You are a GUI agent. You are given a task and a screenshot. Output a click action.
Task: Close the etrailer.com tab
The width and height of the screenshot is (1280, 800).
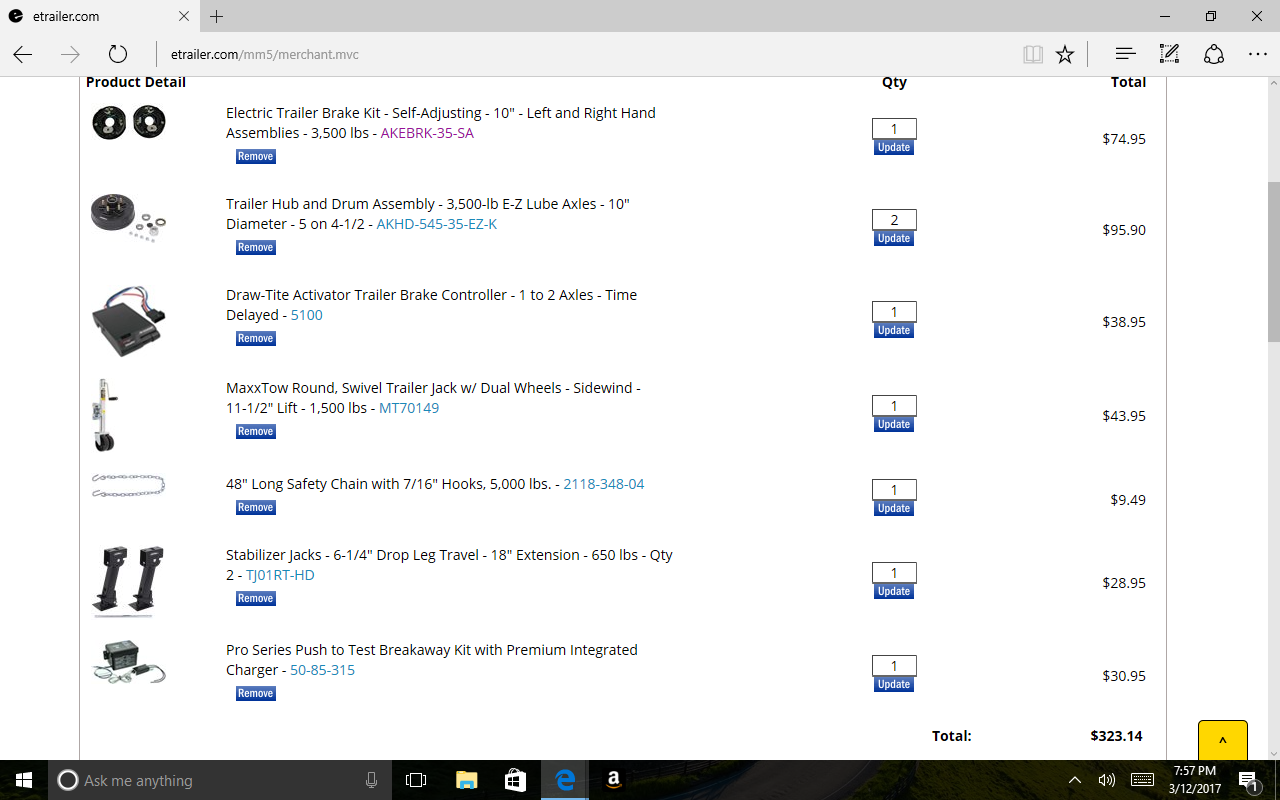pyautogui.click(x=184, y=16)
